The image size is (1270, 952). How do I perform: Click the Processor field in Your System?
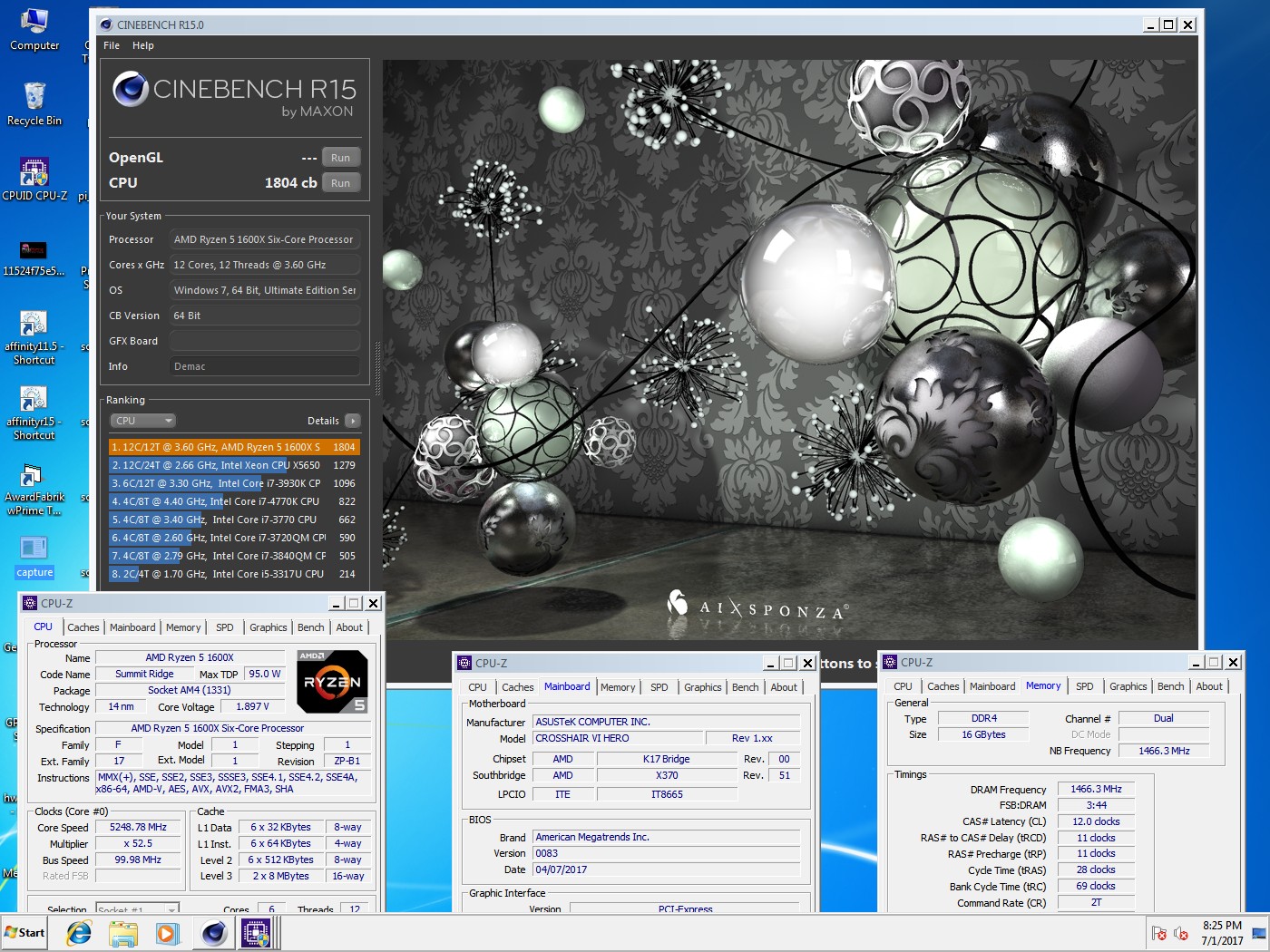265,239
